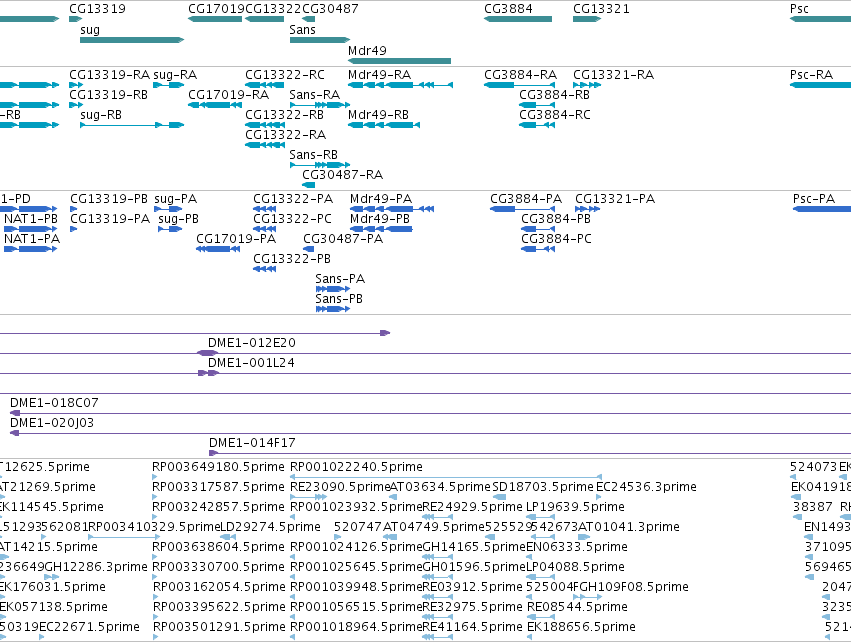Click the CG13322-RC transcript label
The image size is (851, 642).
tap(285, 75)
